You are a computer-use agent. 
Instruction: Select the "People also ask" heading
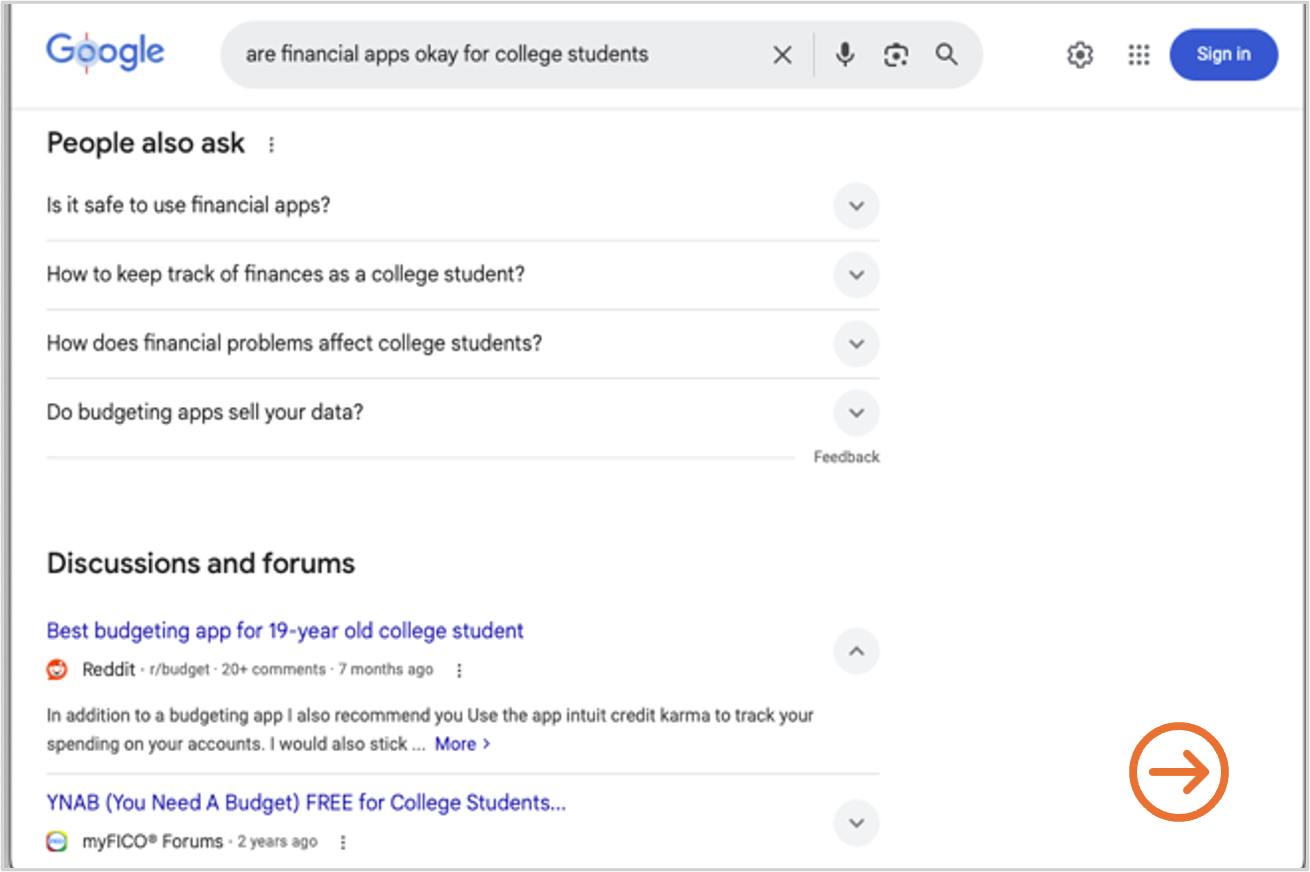coord(145,144)
